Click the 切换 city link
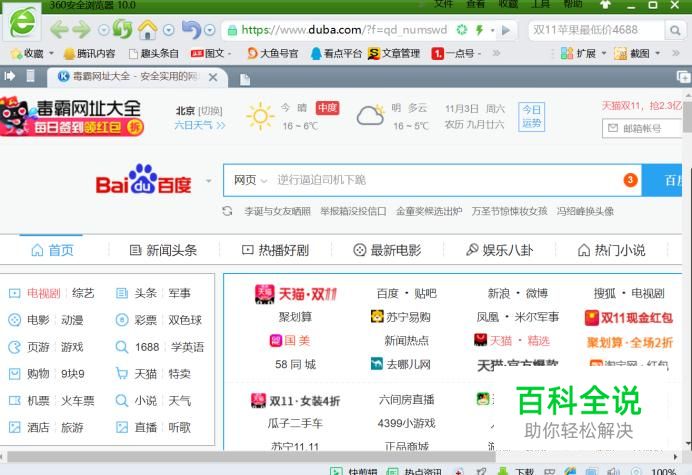Screen dimensions: 692x475 (210, 111)
